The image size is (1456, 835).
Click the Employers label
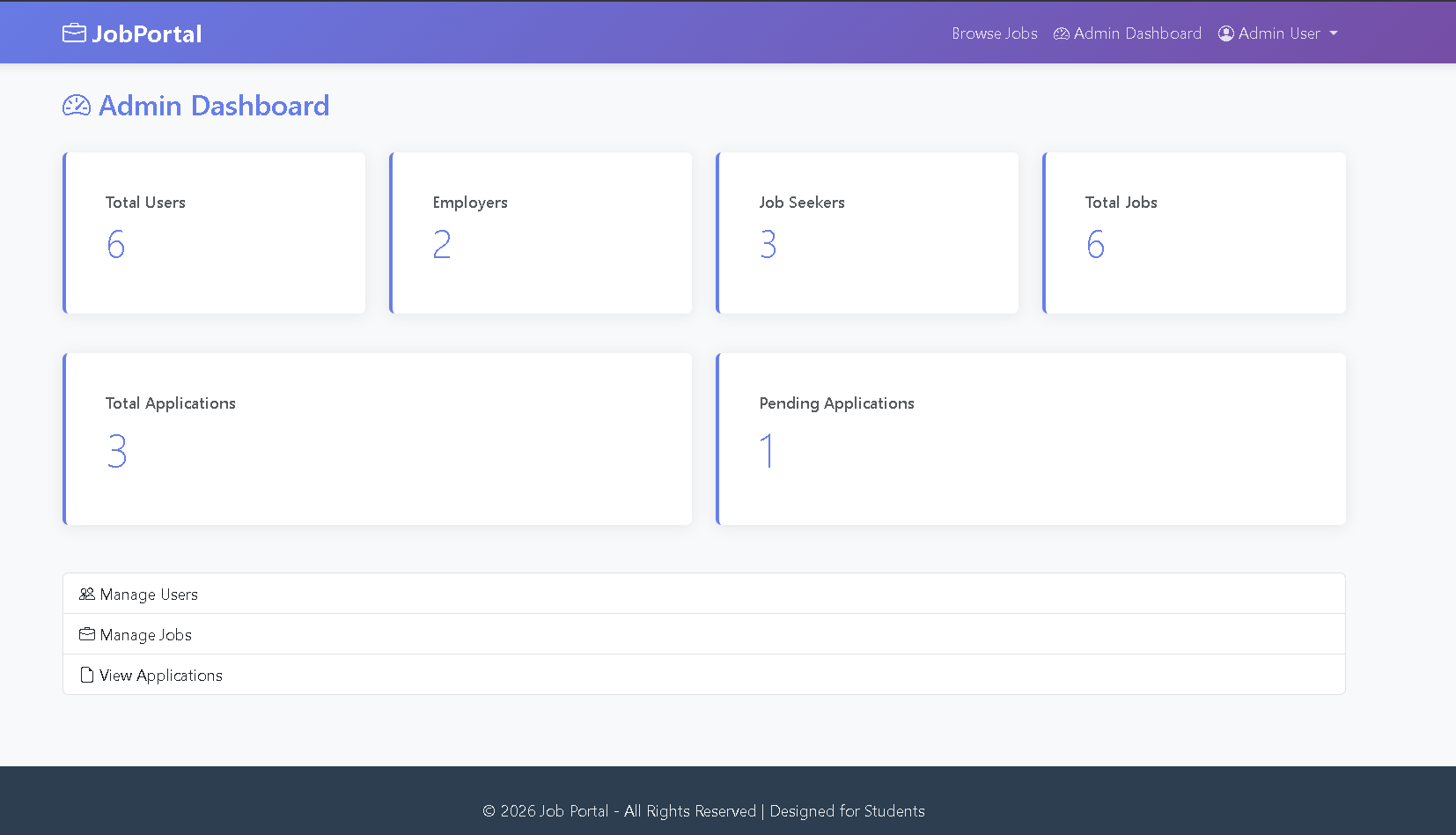point(470,203)
